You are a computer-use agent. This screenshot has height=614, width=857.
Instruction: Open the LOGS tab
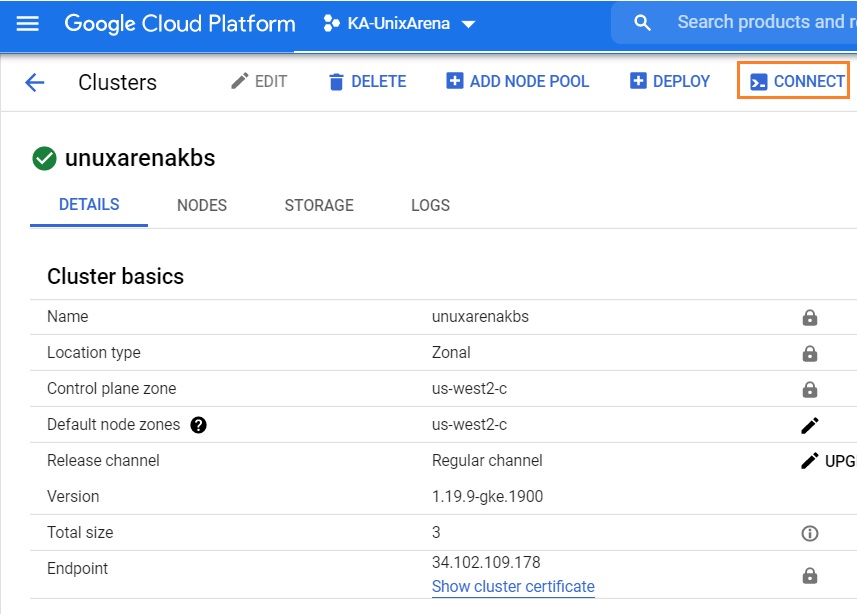[x=430, y=205]
